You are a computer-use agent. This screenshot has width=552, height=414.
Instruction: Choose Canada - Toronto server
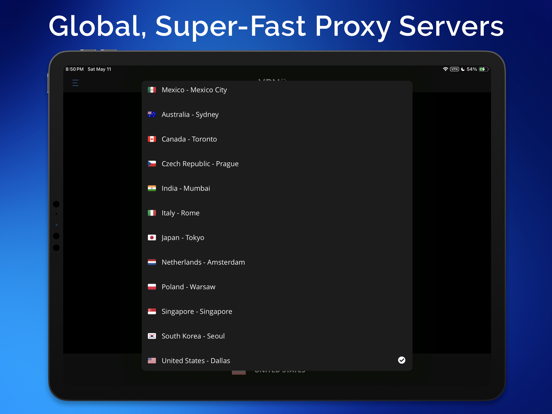[277, 139]
